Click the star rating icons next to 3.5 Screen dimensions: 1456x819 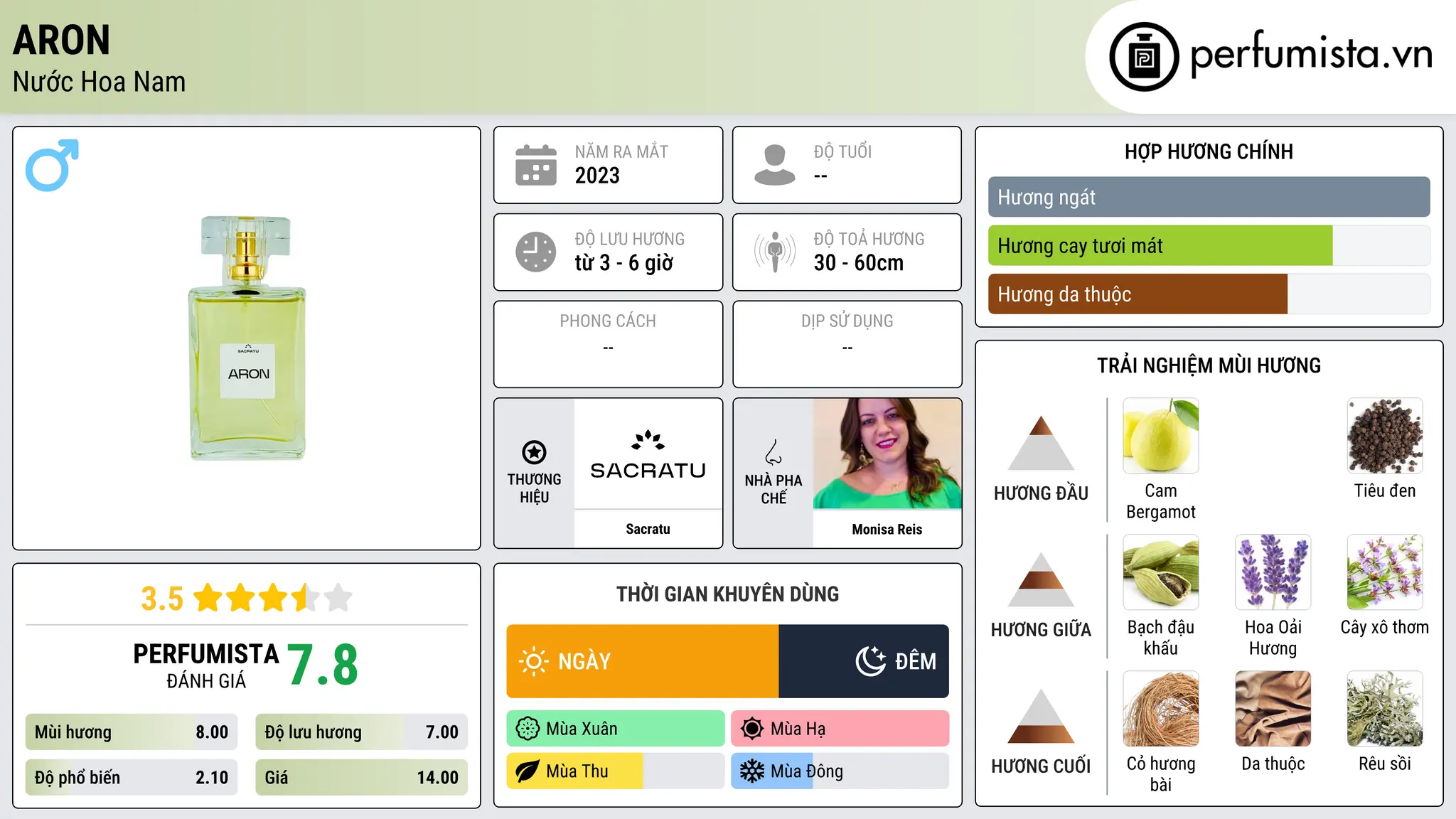[x=273, y=598]
